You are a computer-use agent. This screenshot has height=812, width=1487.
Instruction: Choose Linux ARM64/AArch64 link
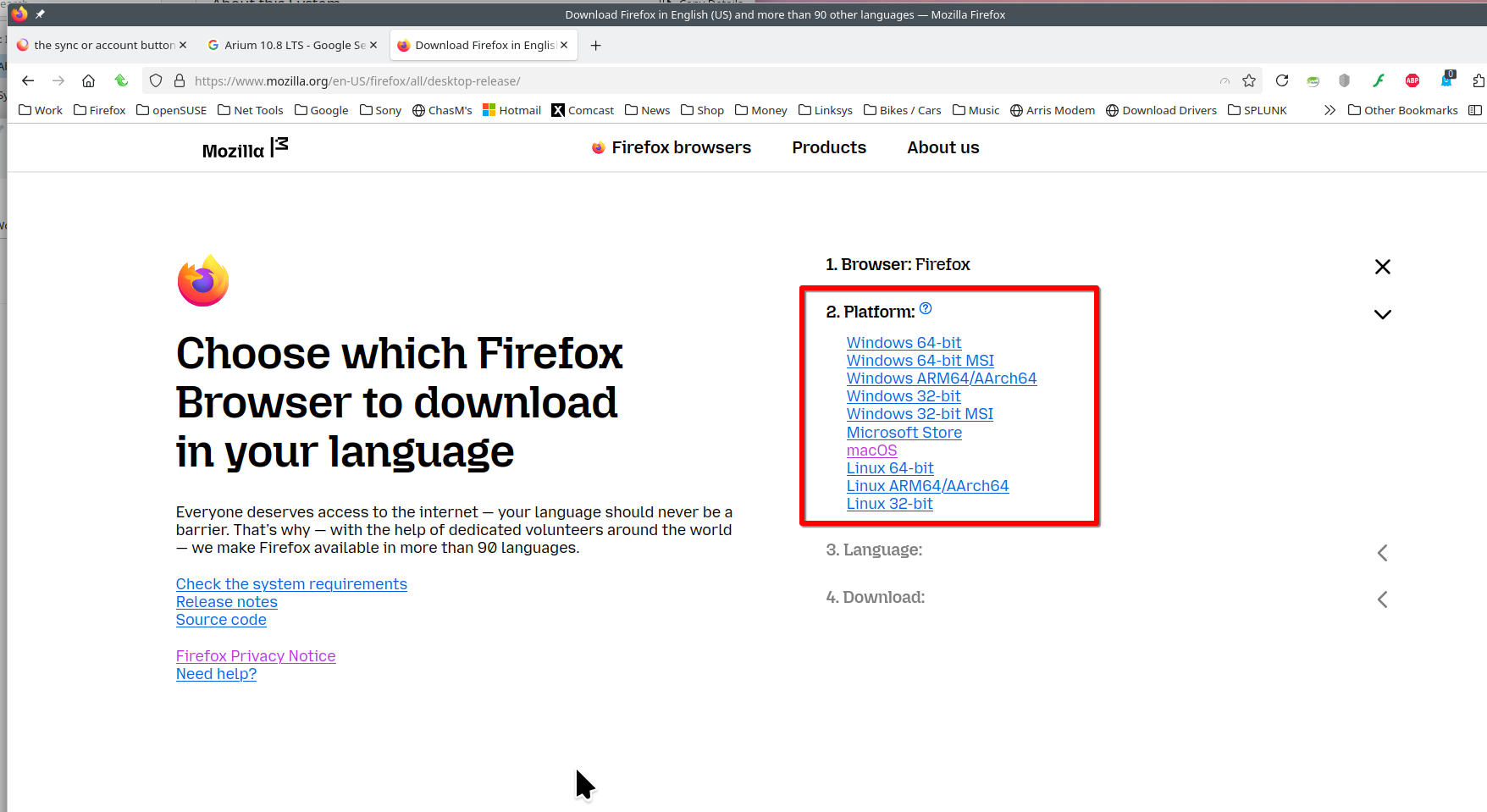click(x=928, y=486)
